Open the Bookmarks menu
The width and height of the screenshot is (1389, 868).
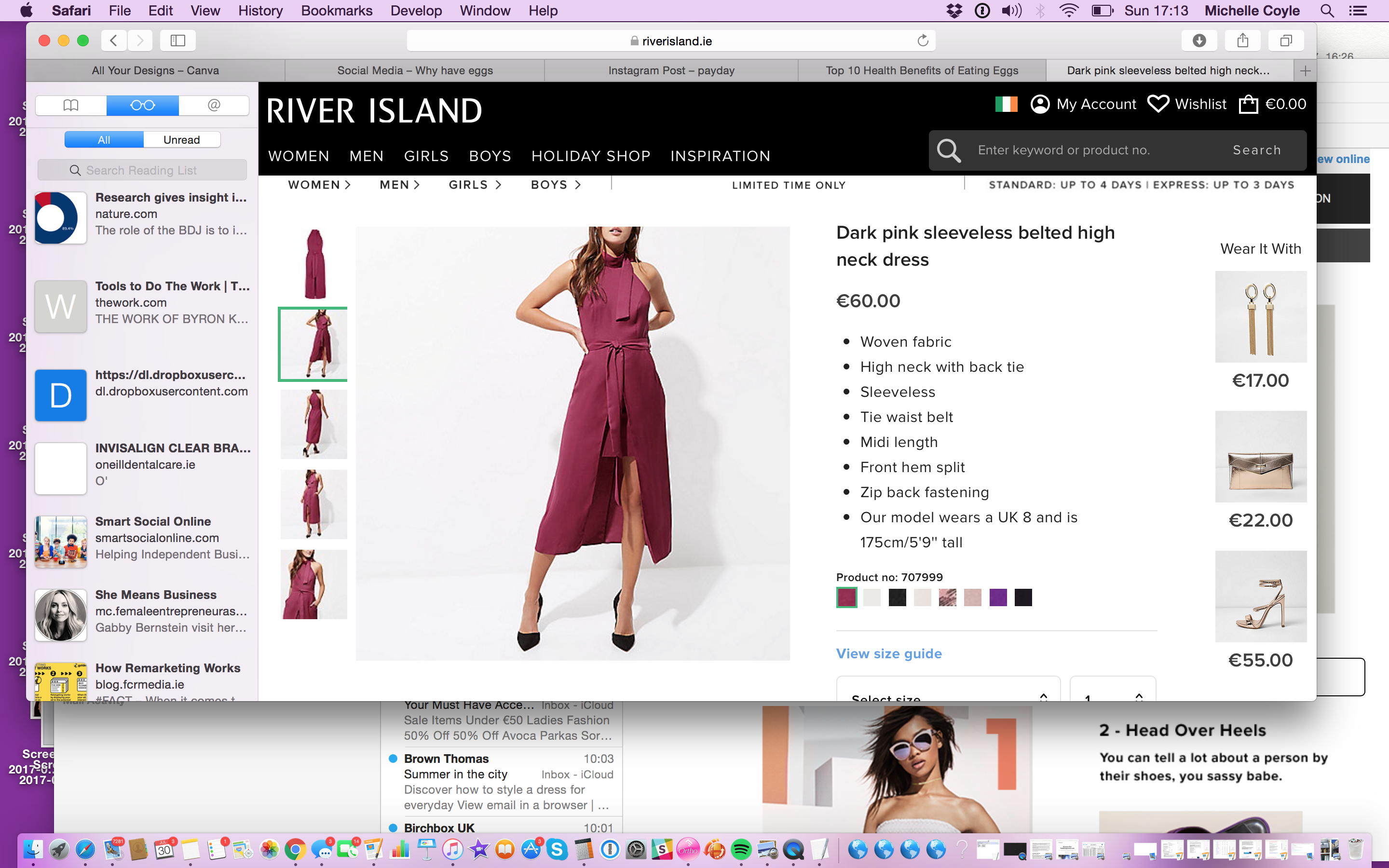tap(336, 10)
